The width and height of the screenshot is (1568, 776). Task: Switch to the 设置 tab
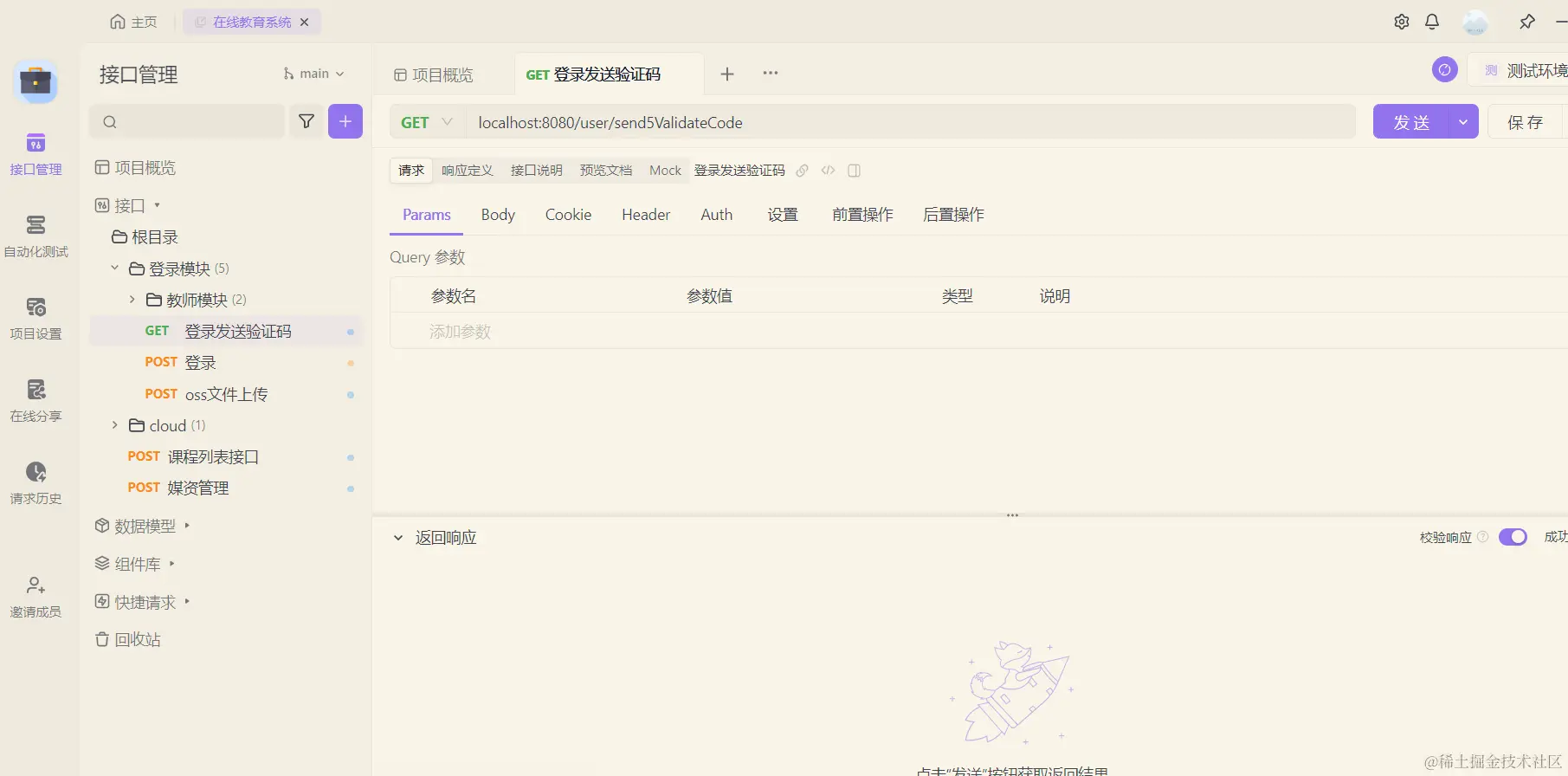[783, 215]
